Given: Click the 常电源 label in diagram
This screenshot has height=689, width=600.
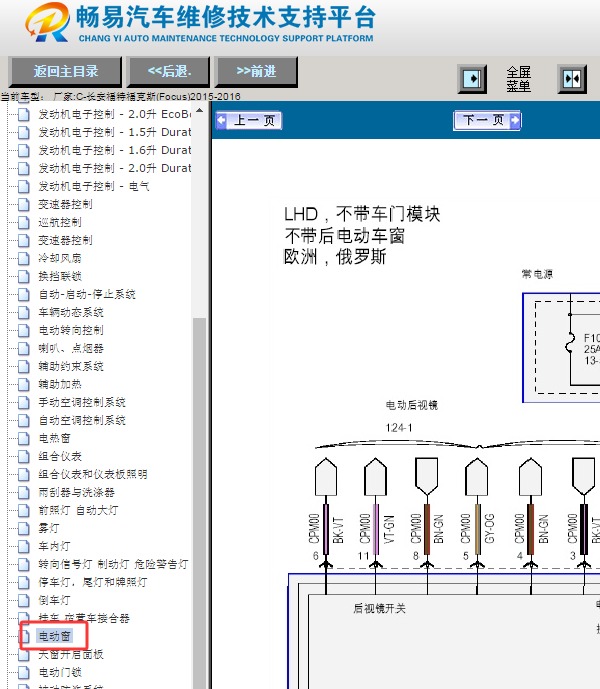Looking at the screenshot, I should (537, 274).
